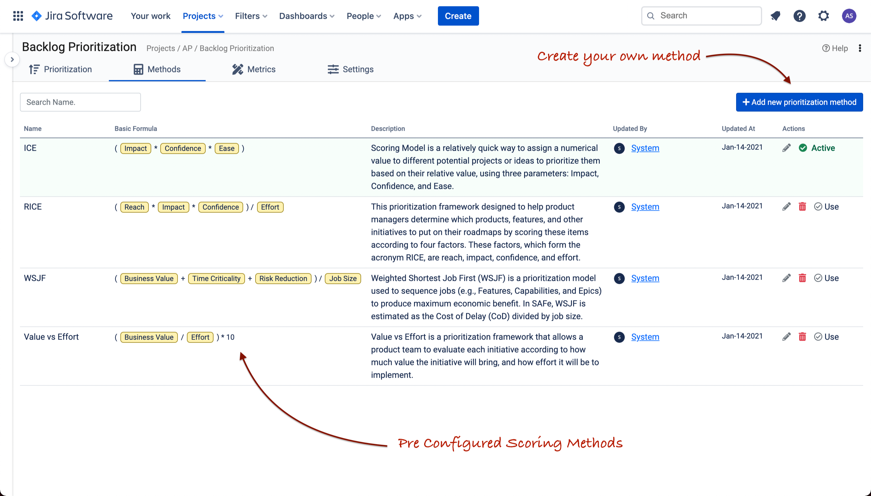Edit the Value vs Effort method
The height and width of the screenshot is (496, 871).
[x=786, y=337]
